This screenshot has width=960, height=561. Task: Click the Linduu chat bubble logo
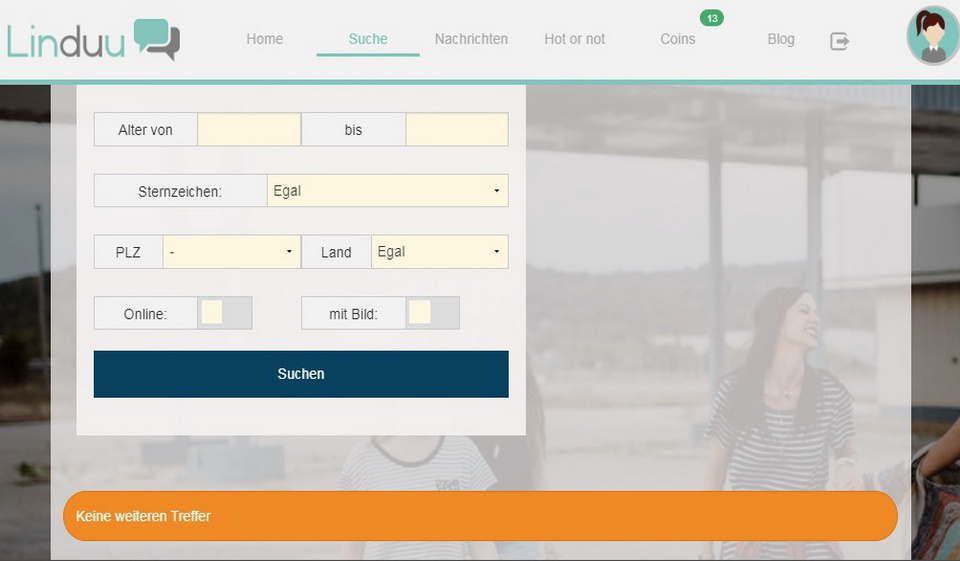pyautogui.click(x=156, y=38)
